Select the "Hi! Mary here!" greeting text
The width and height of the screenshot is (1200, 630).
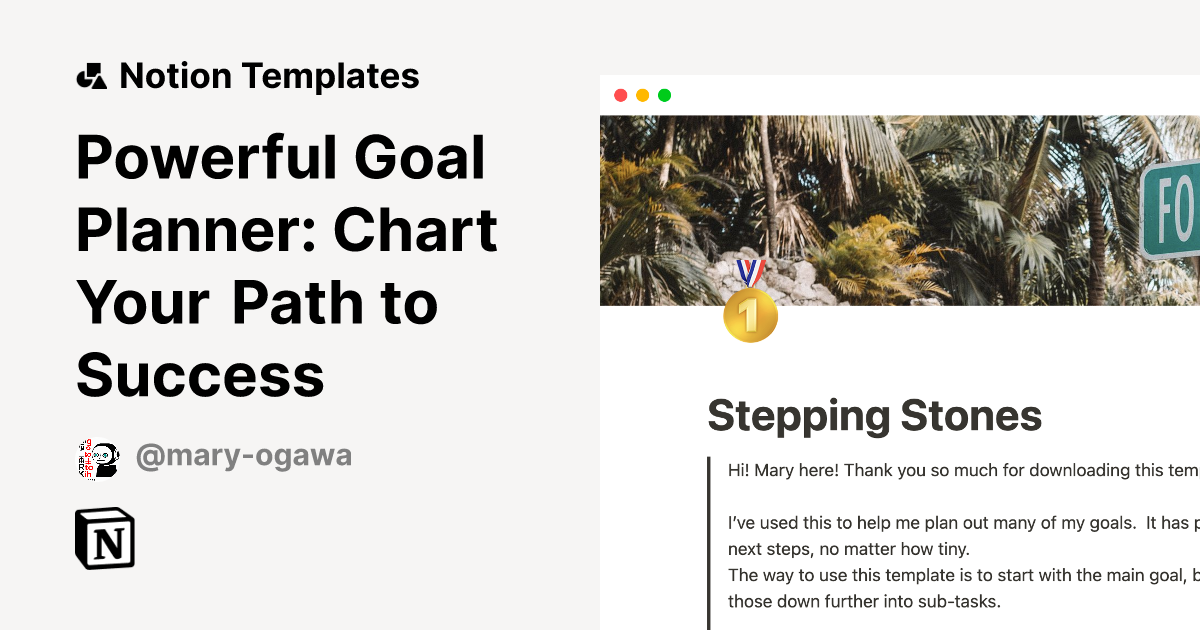pos(800,469)
